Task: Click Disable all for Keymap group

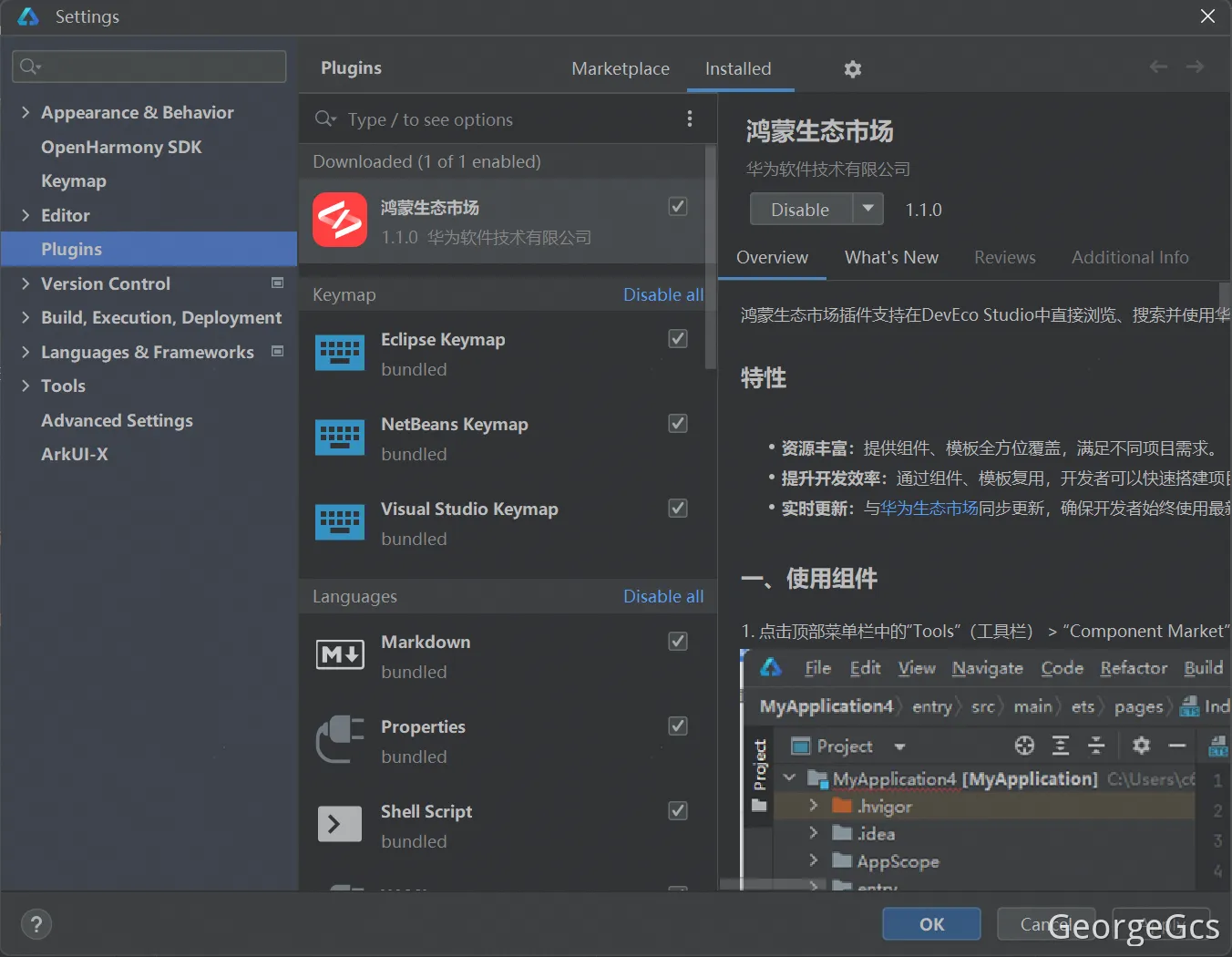Action: (x=663, y=294)
